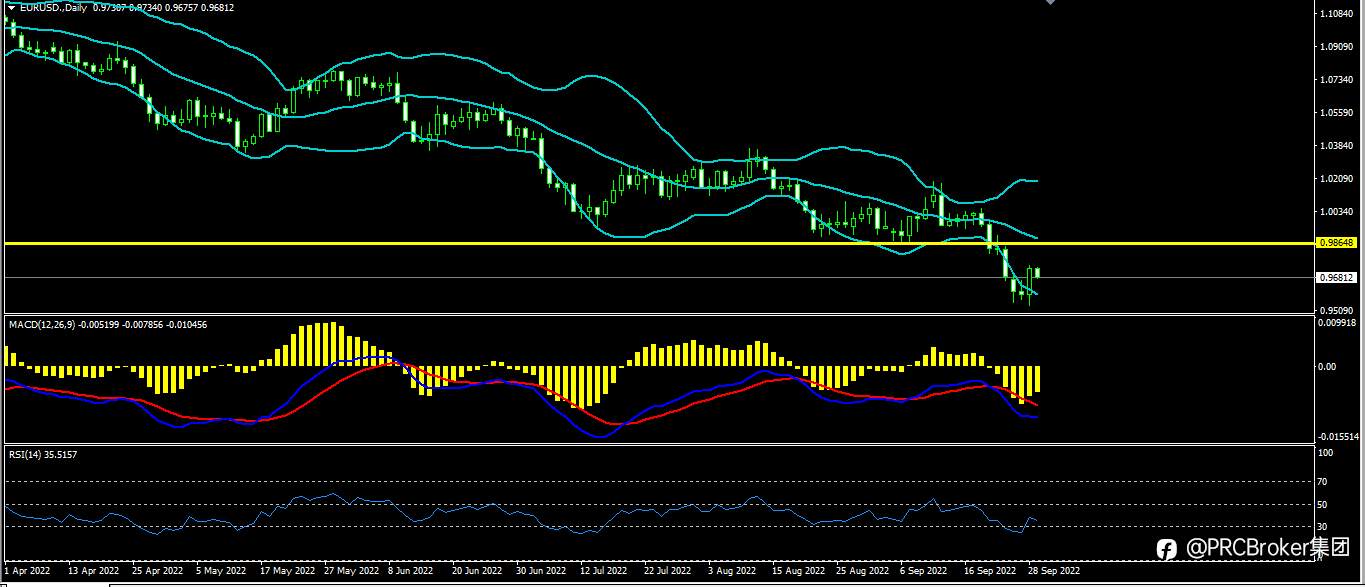Viewport: 1365px width, 587px height.
Task: Click the 12 Jul 2022 date label
Action: (x=603, y=571)
